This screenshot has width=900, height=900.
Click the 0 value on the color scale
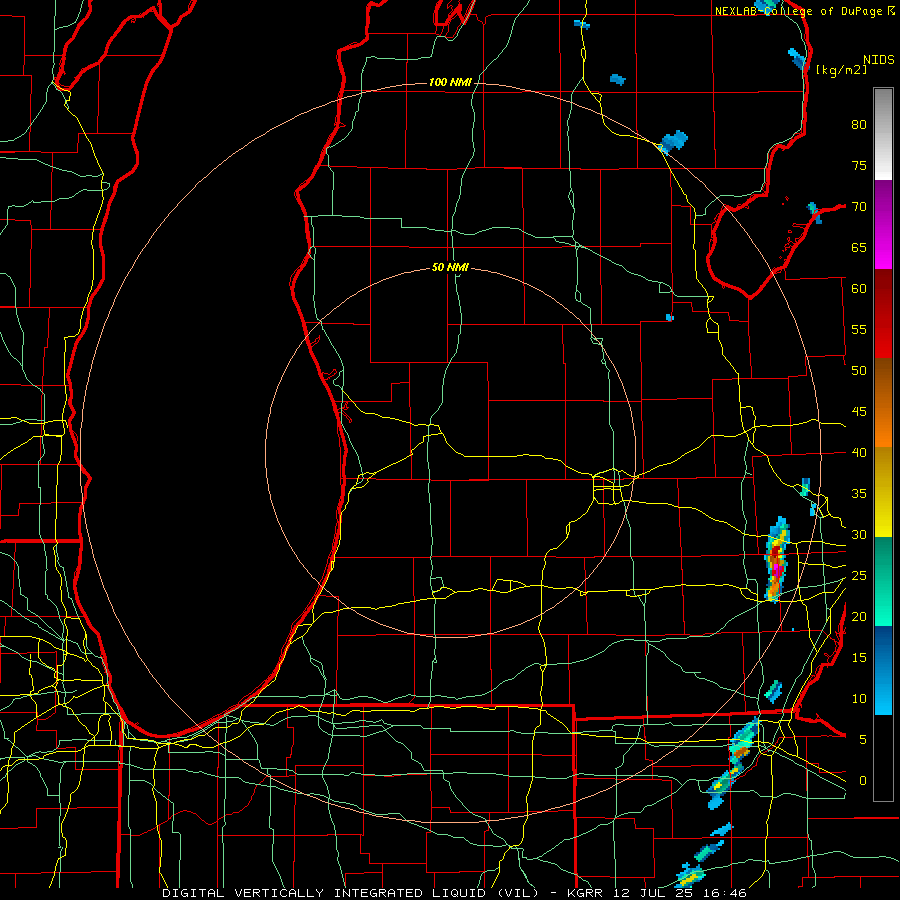(863, 781)
